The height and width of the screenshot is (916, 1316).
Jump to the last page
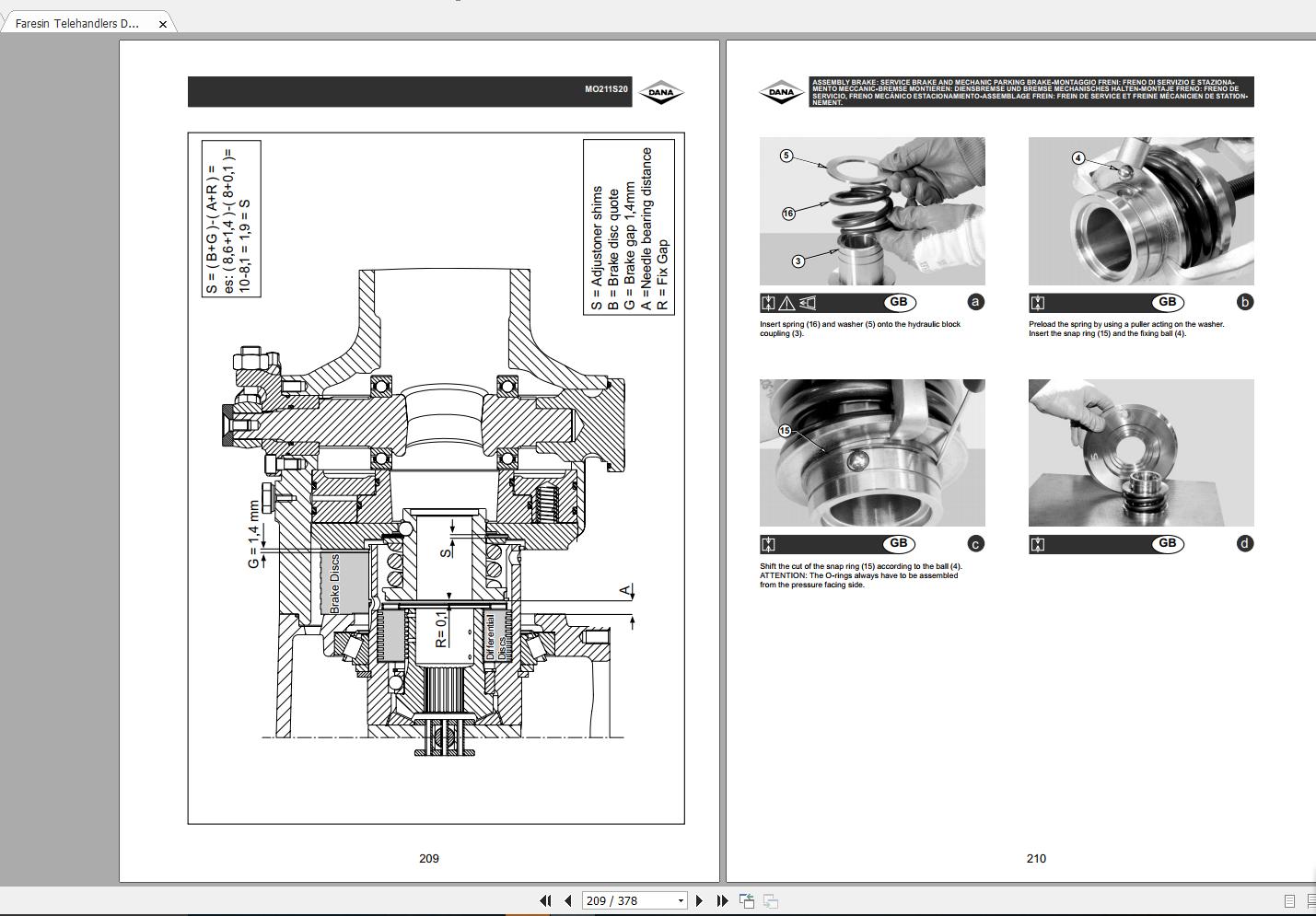[722, 900]
